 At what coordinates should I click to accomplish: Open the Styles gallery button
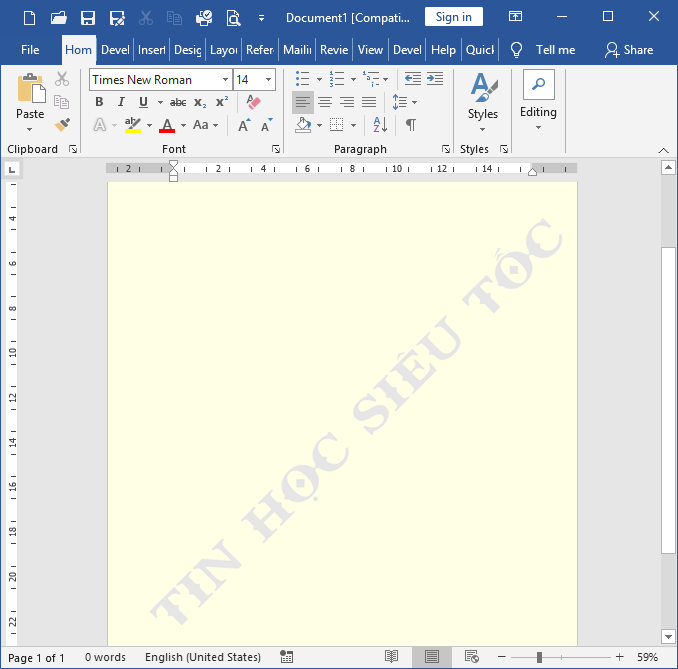coord(483,102)
